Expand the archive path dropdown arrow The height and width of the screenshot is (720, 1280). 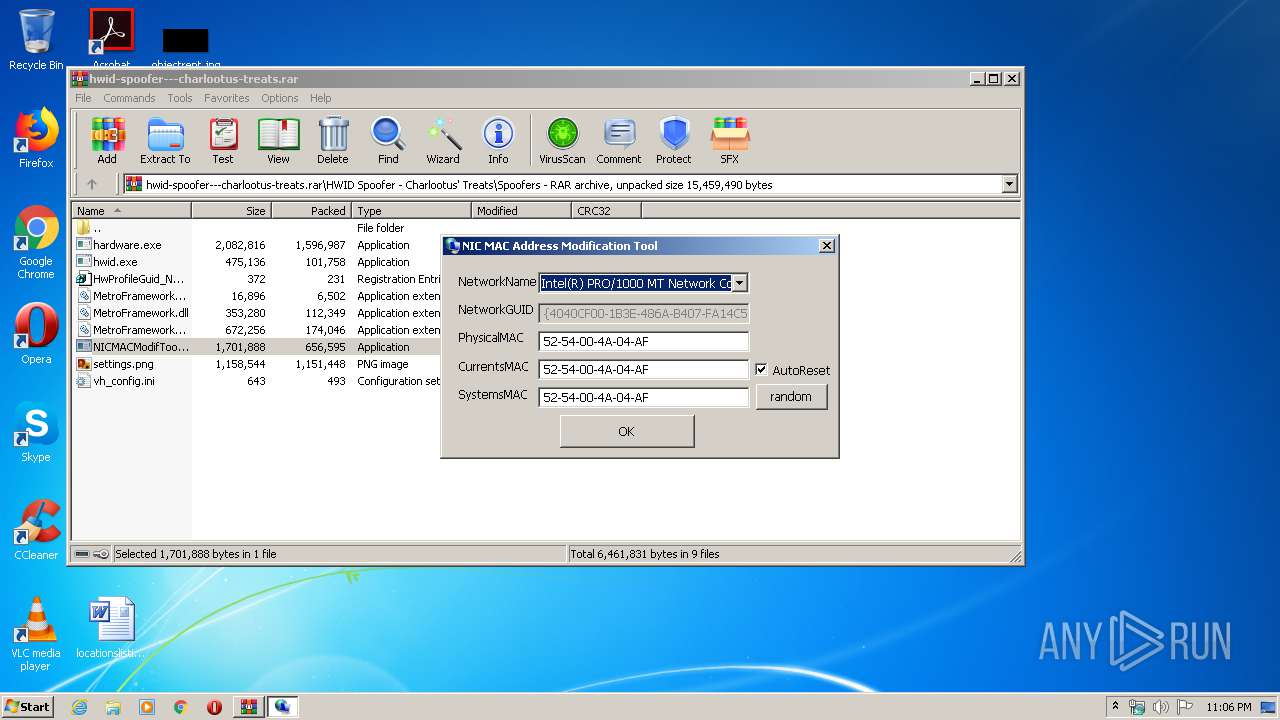click(x=1009, y=184)
